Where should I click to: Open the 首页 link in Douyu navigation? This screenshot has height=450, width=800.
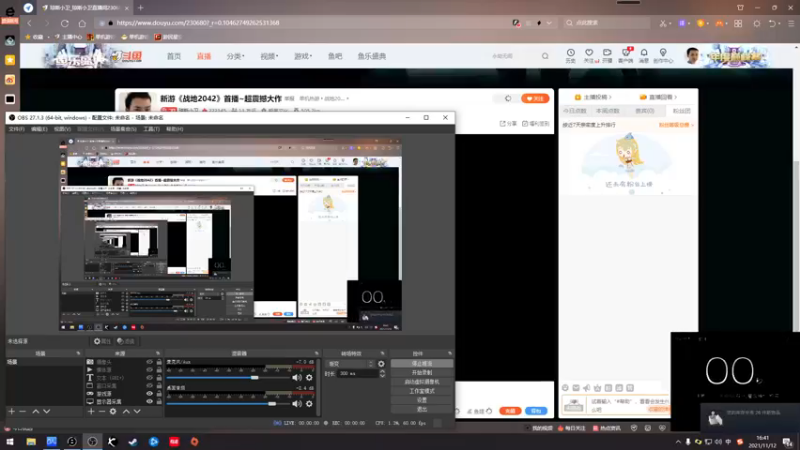[174, 56]
